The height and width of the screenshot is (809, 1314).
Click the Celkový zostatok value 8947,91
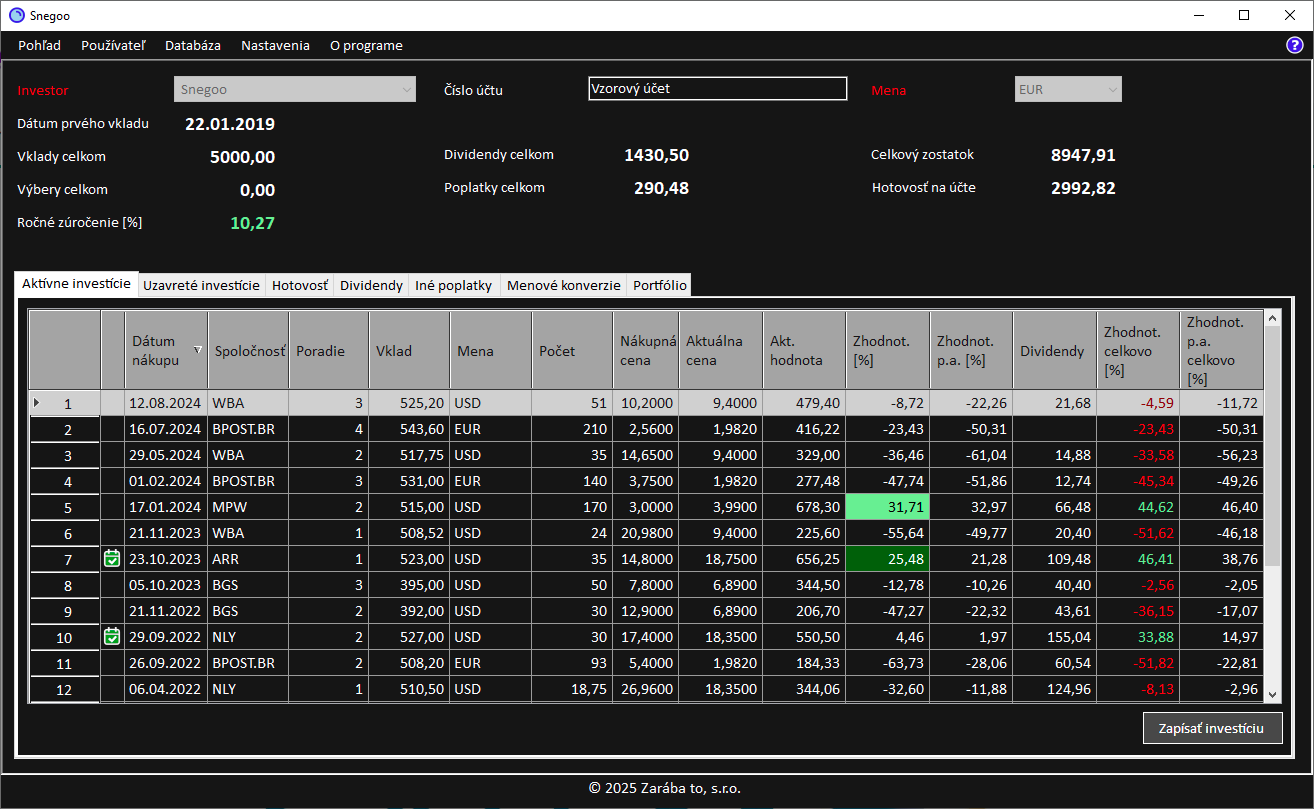(x=1083, y=155)
